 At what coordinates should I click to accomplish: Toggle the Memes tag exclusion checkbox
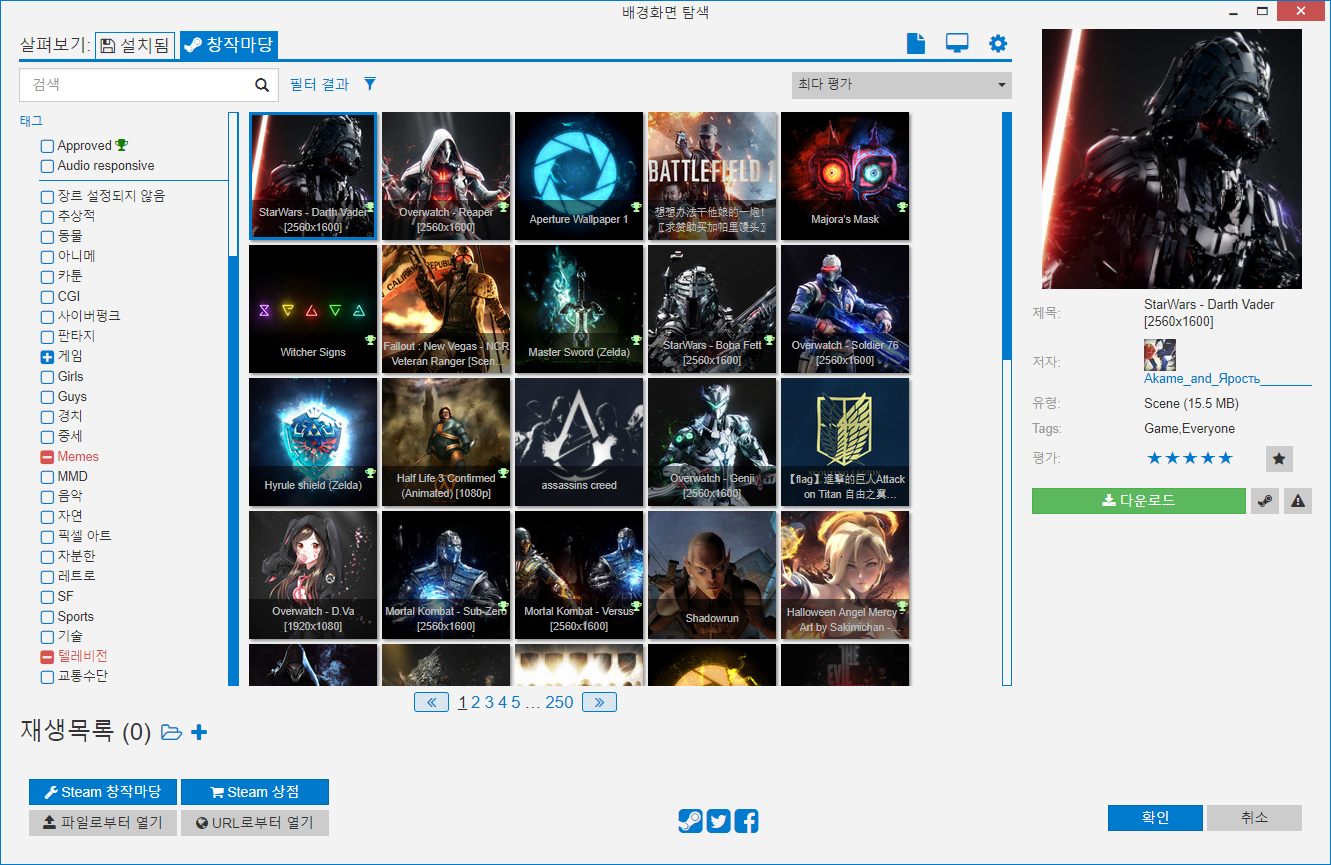click(x=47, y=456)
